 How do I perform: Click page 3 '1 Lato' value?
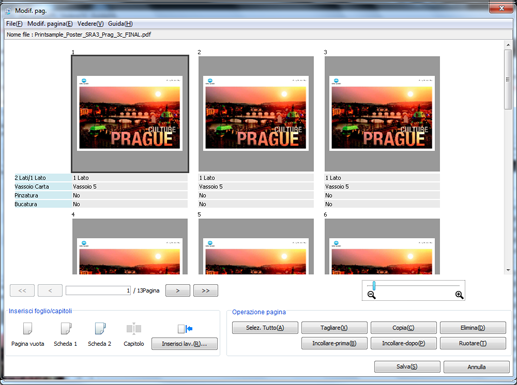333,178
